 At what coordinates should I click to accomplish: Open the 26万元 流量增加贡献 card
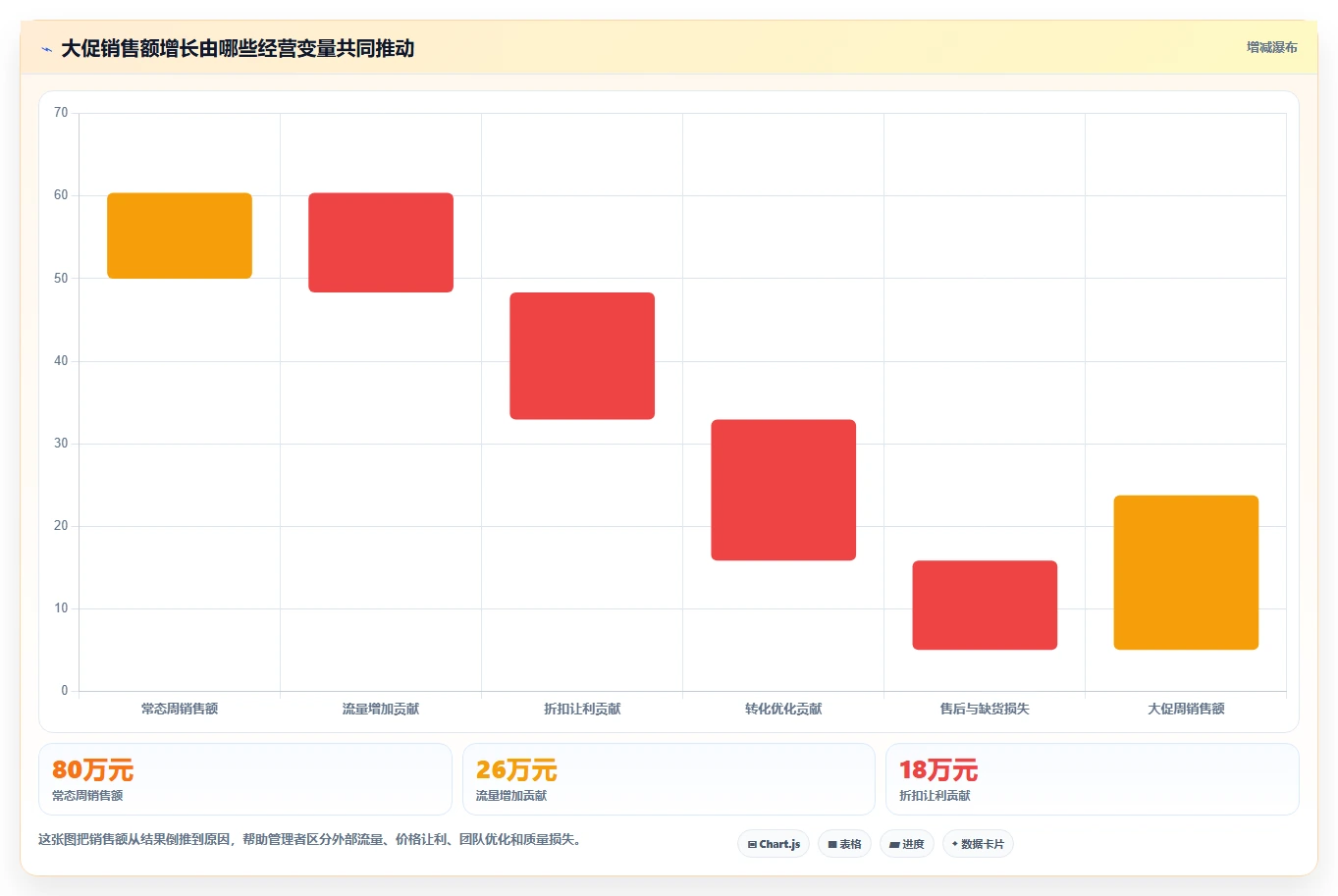pos(669,779)
